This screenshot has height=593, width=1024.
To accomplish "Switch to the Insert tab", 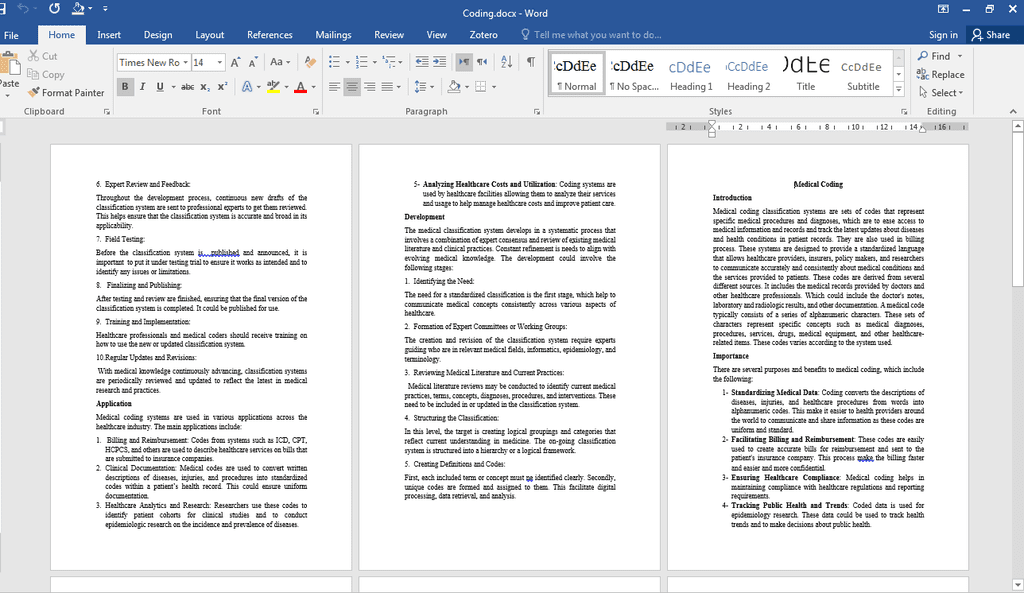I will 109,35.
